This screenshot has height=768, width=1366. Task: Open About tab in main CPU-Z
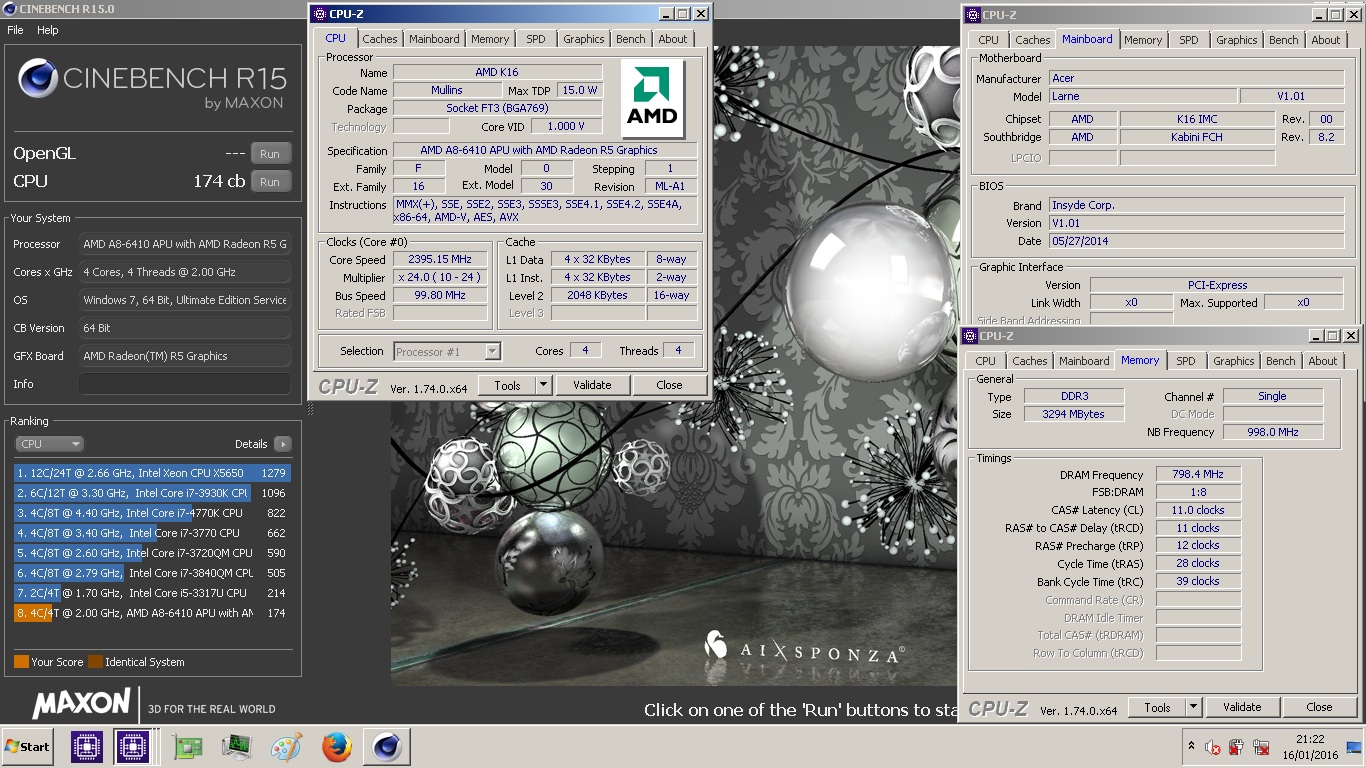click(673, 39)
